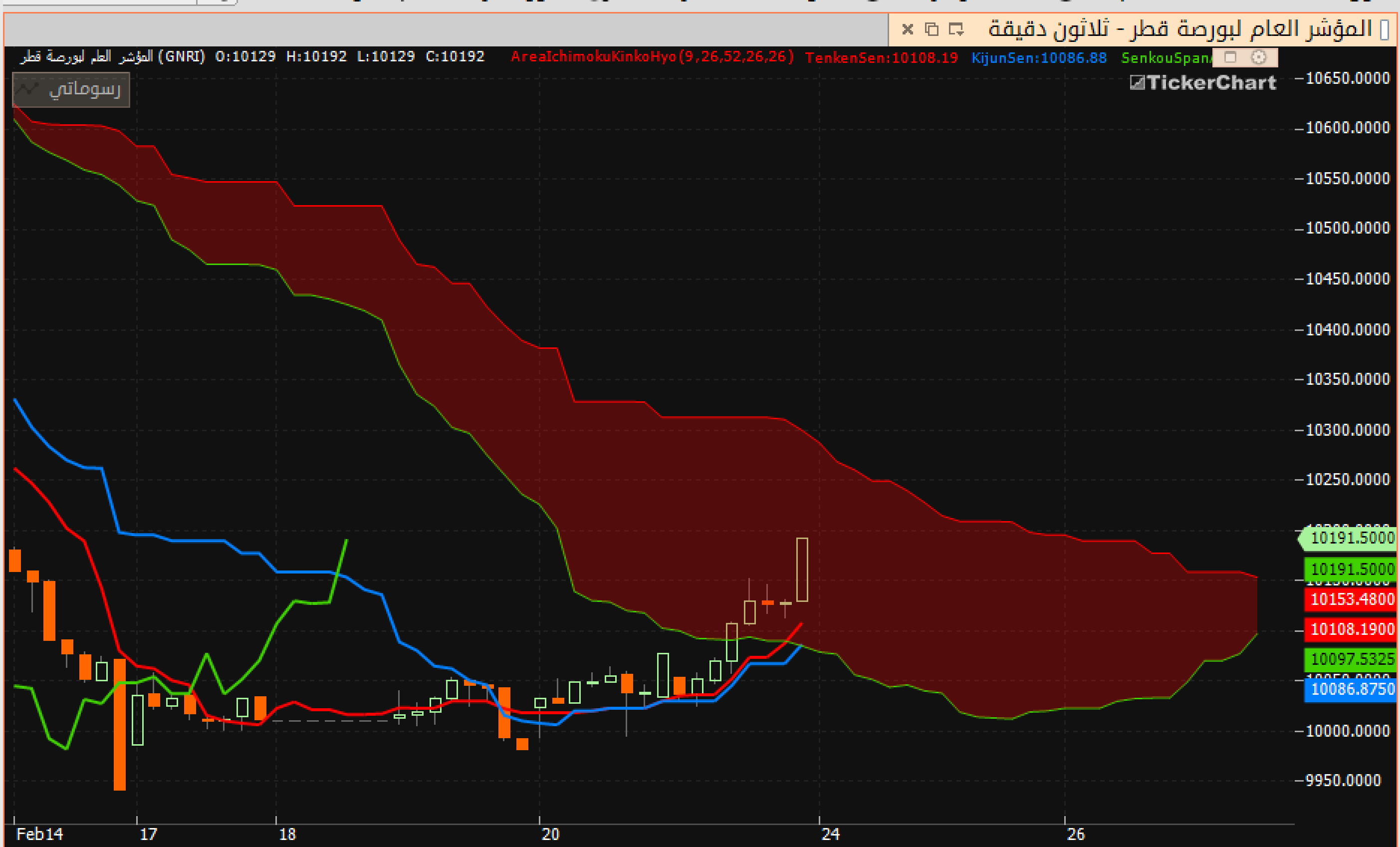Click the indicator panel window icon beside the gear
1400x847 pixels.
pos(1230,57)
